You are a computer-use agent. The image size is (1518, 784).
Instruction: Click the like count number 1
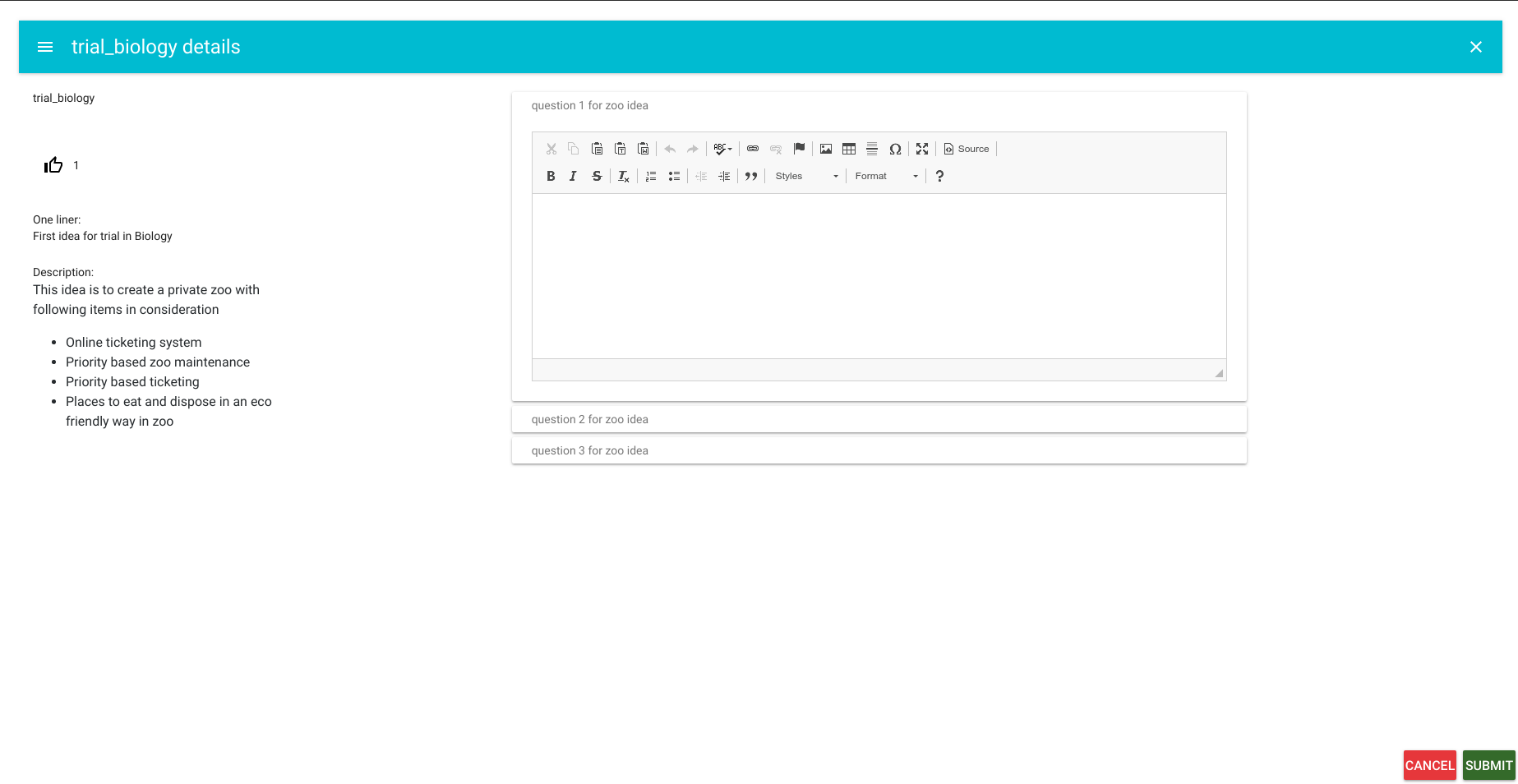pos(76,165)
